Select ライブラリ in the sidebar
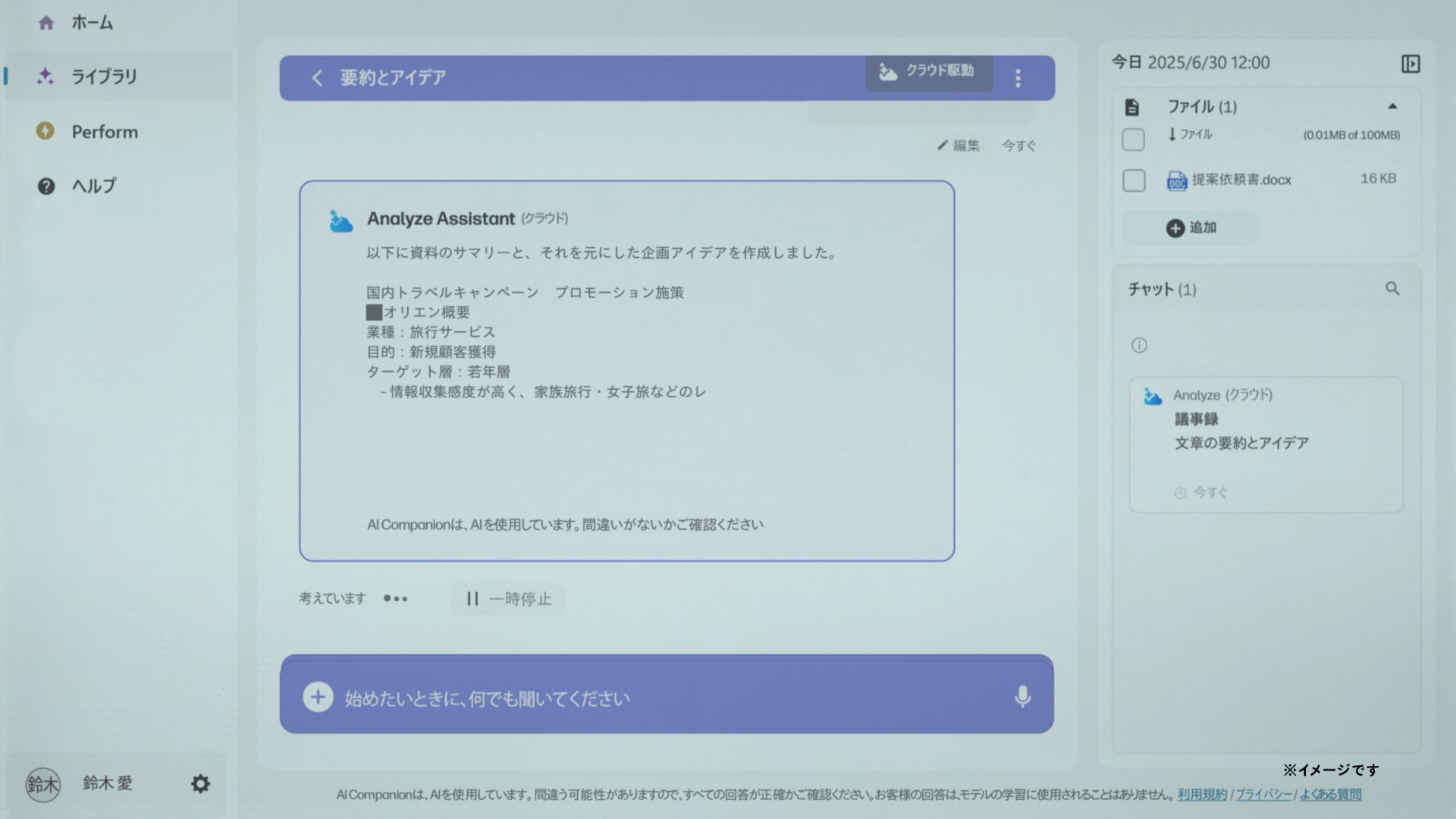Viewport: 1456px width, 819px height. (118, 76)
